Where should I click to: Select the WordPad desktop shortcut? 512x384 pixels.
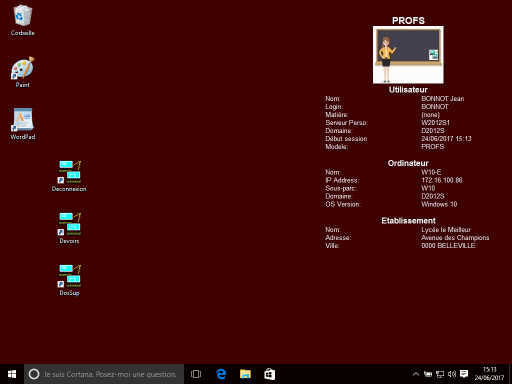click(22, 124)
